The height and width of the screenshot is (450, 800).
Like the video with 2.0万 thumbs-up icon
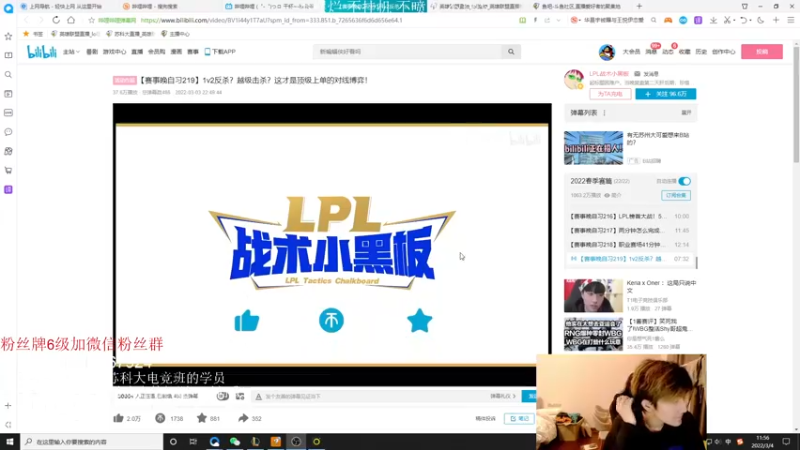pos(118,418)
